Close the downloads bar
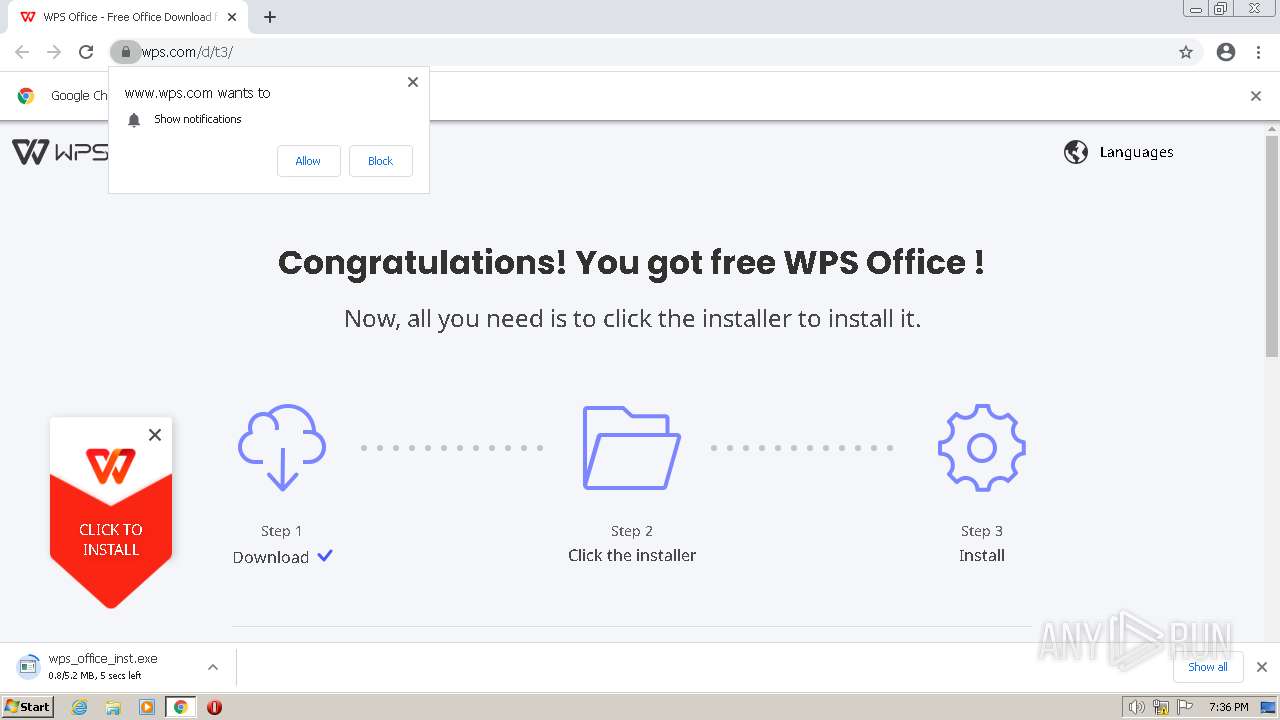Viewport: 1280px width, 720px height. tap(1262, 667)
